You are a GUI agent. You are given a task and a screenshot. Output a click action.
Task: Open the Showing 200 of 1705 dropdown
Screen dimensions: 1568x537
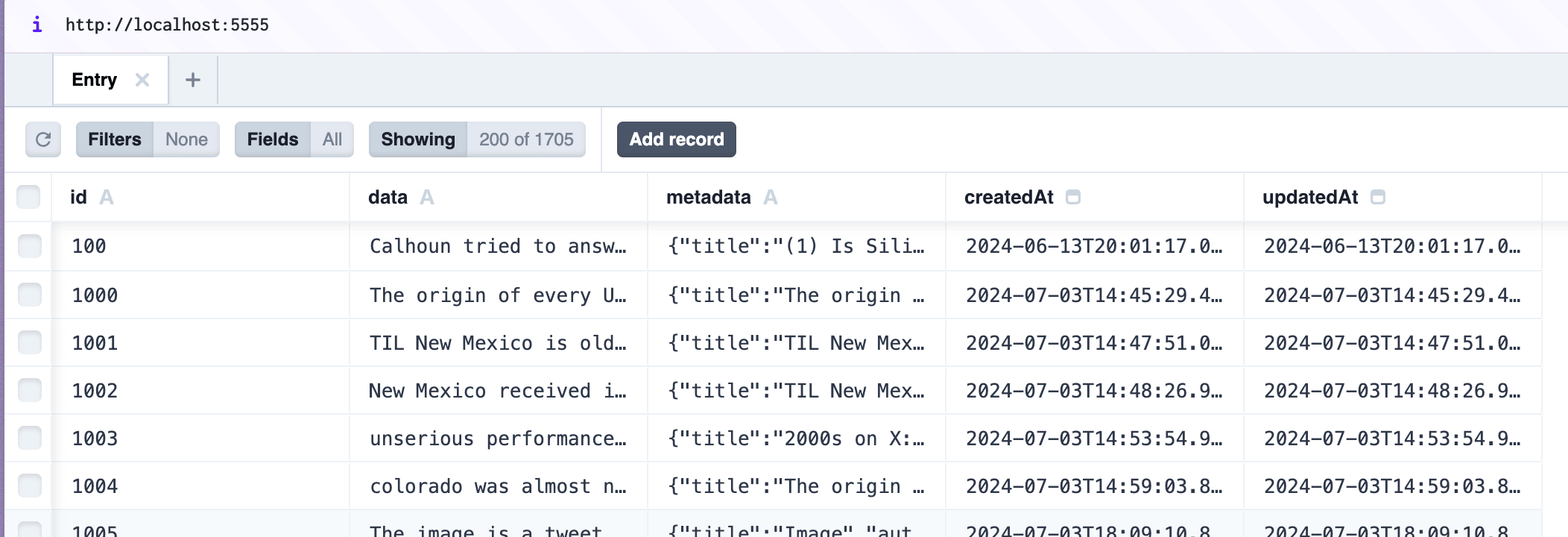pyautogui.click(x=477, y=139)
